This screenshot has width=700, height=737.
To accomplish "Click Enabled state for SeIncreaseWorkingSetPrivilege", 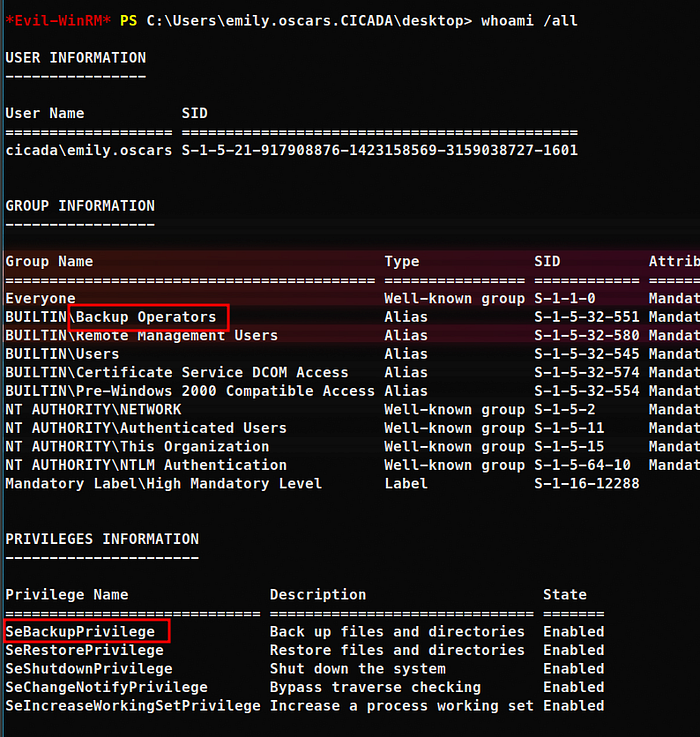I will tap(574, 706).
